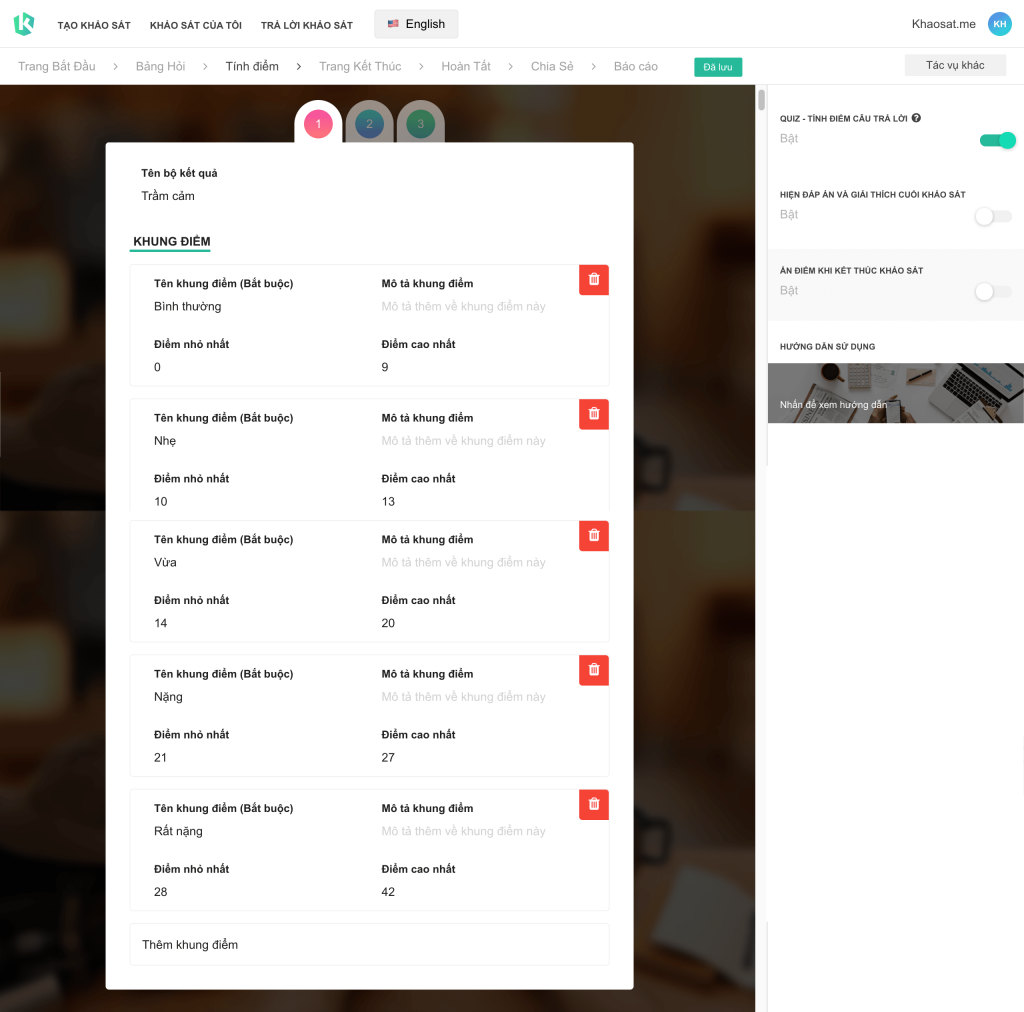Enable ẩn điểm khi kết thúc switch
Screen dimensions: 1024x1012
tap(993, 292)
